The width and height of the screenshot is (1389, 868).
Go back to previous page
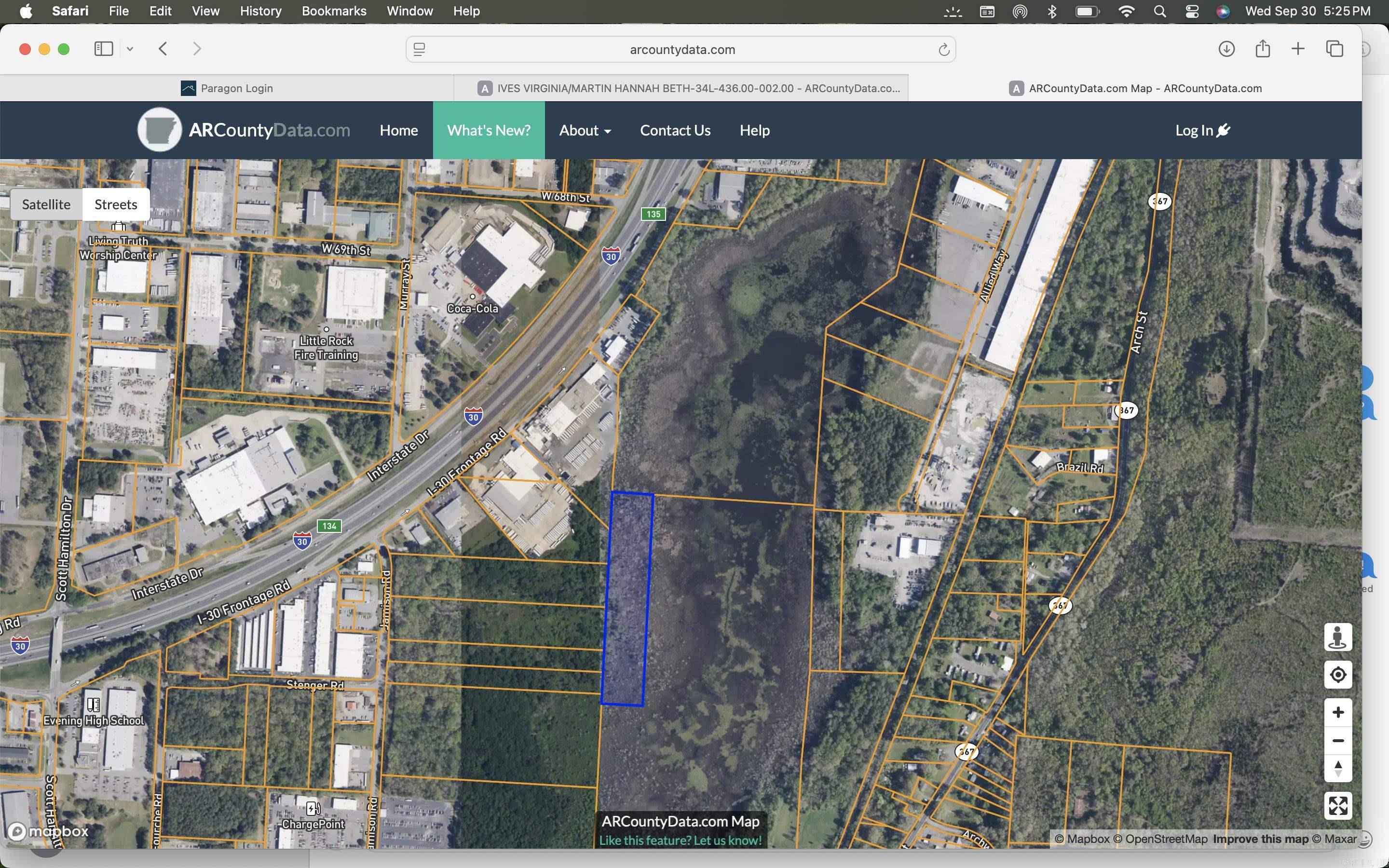click(x=163, y=49)
